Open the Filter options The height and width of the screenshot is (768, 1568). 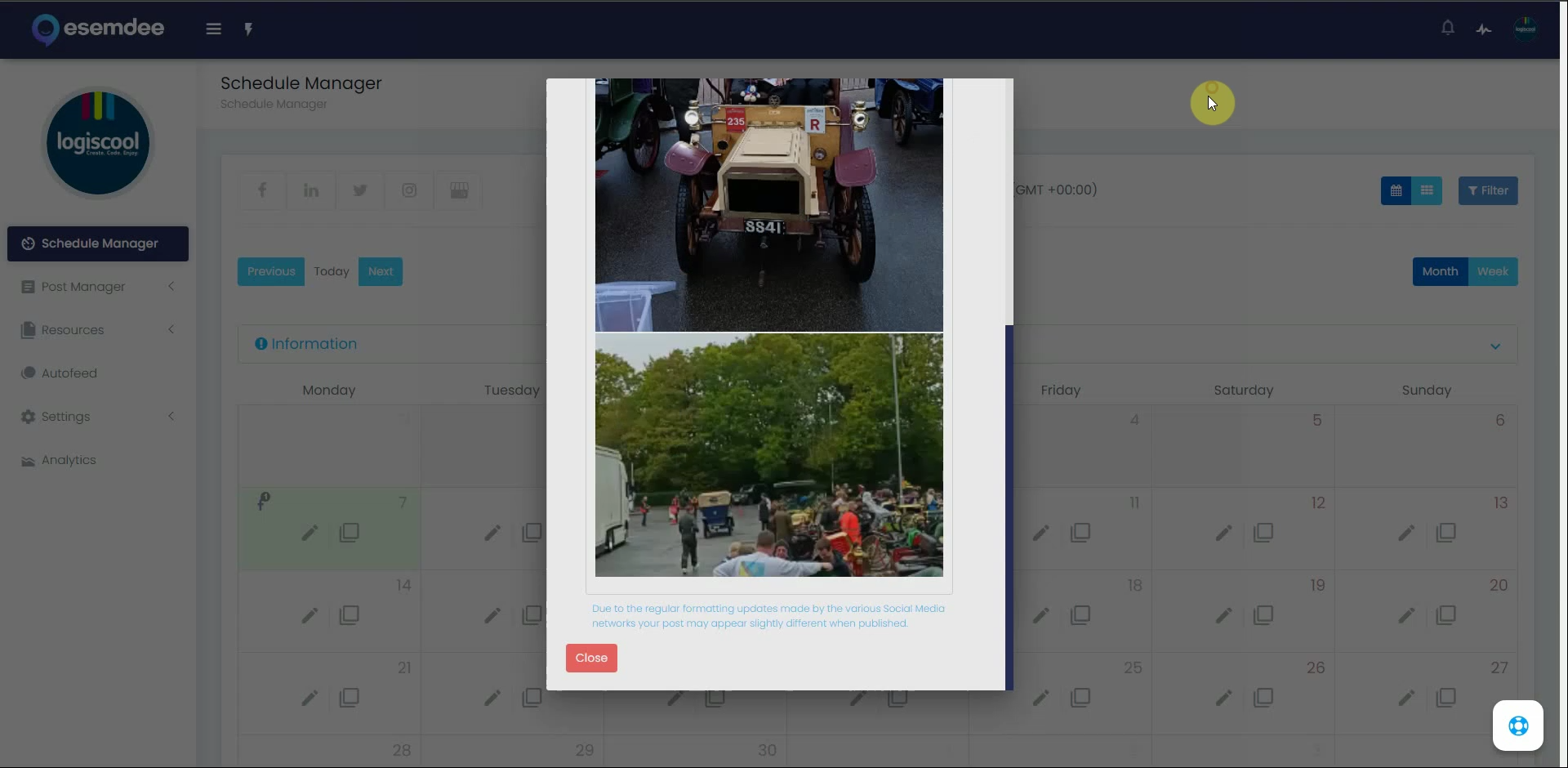(x=1488, y=190)
